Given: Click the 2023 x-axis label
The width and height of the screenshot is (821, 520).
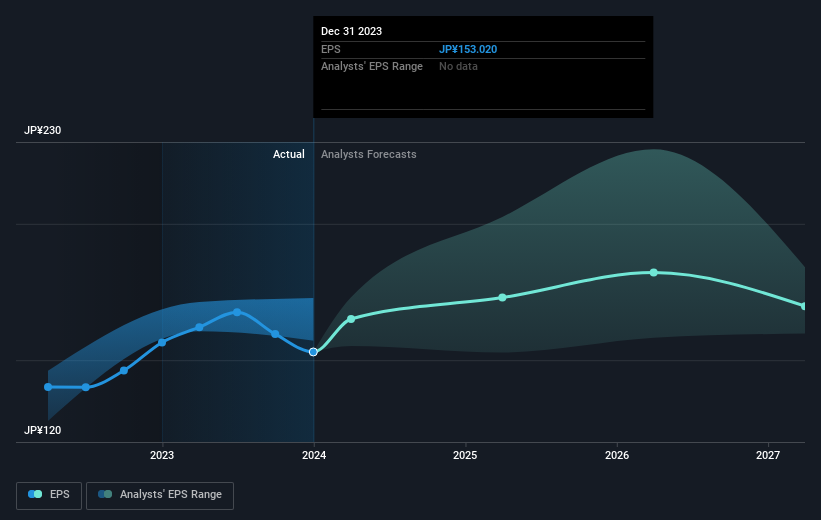Looking at the screenshot, I should (x=162, y=455).
